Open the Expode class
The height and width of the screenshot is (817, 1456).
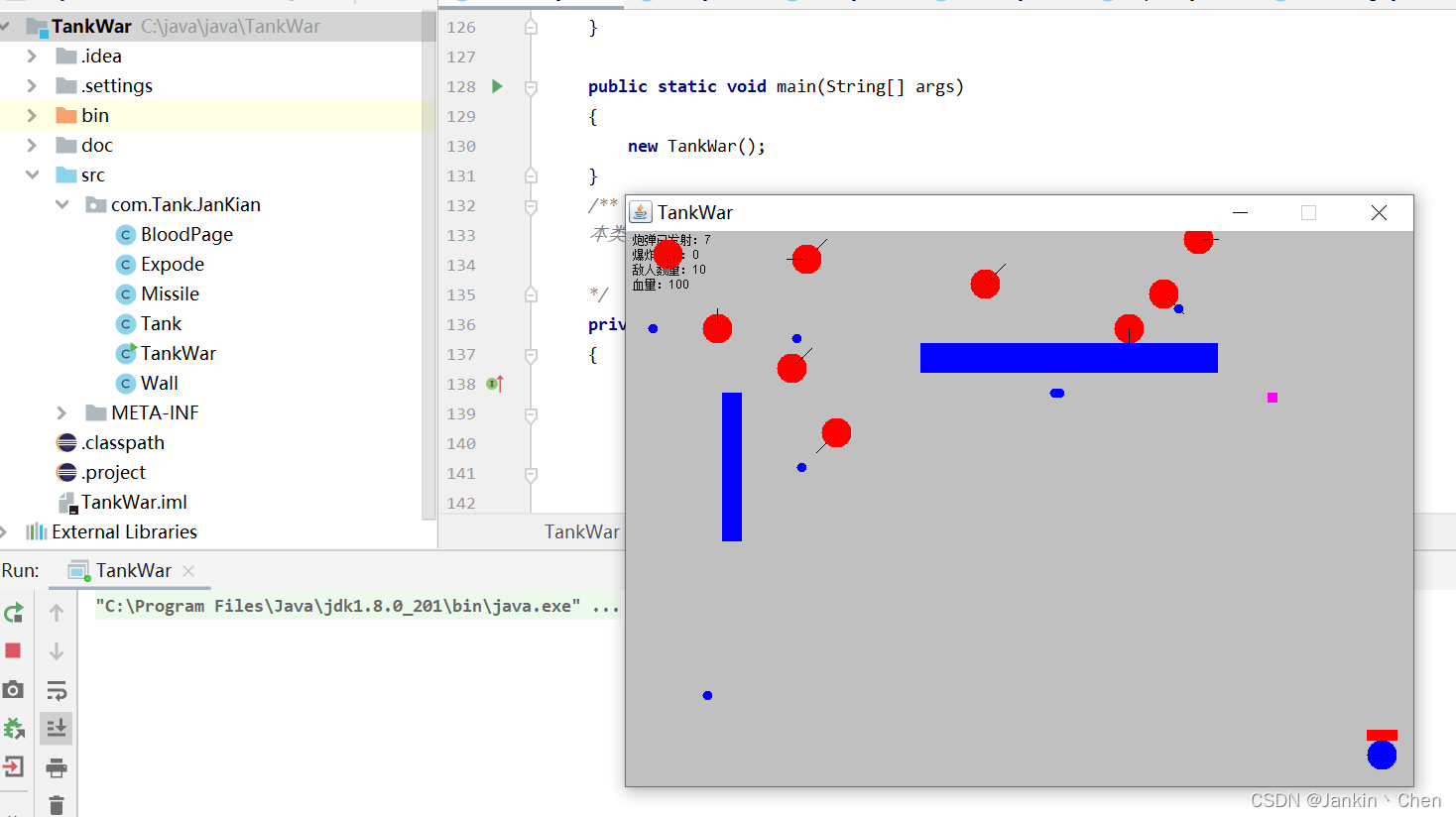click(160, 264)
